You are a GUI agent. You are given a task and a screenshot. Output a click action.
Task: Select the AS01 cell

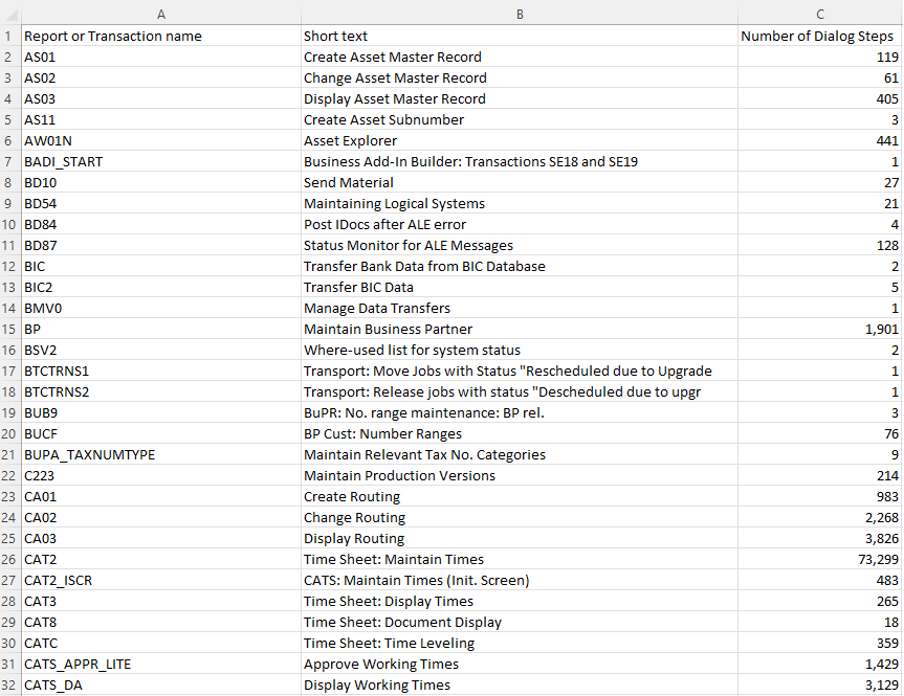point(41,57)
